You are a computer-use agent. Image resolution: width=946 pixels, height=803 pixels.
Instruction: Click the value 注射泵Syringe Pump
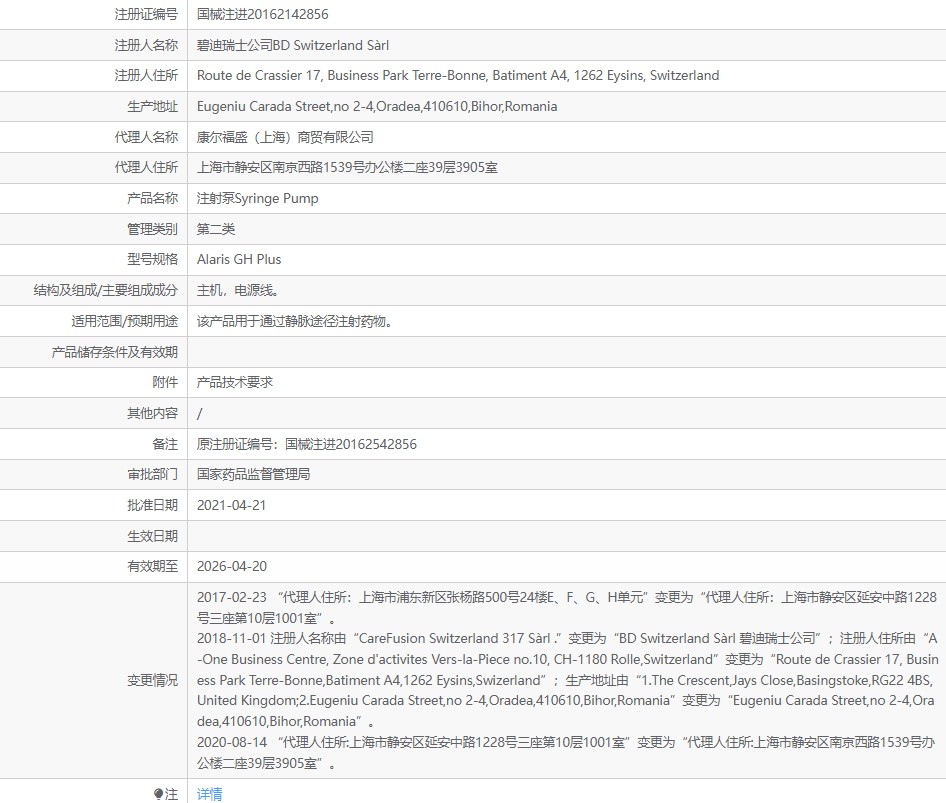pos(258,198)
